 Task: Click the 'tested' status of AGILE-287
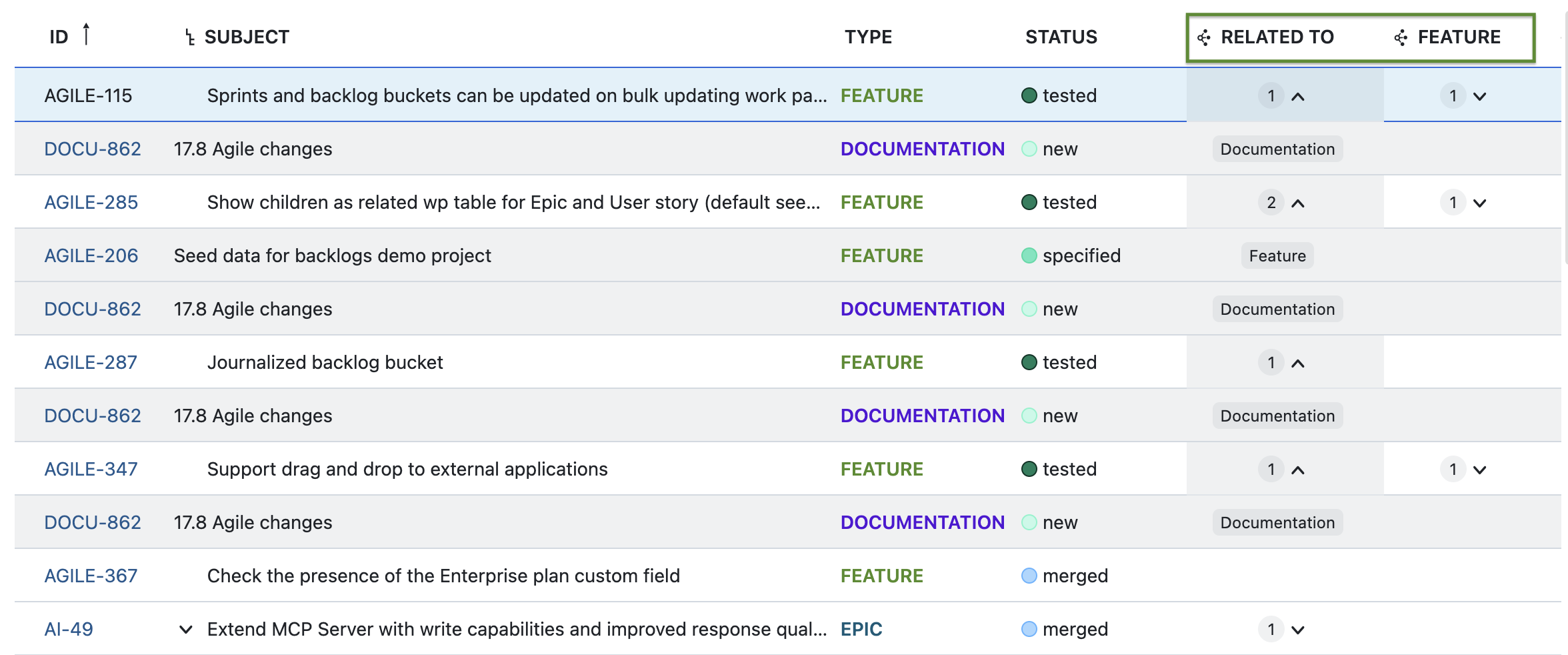1069,363
